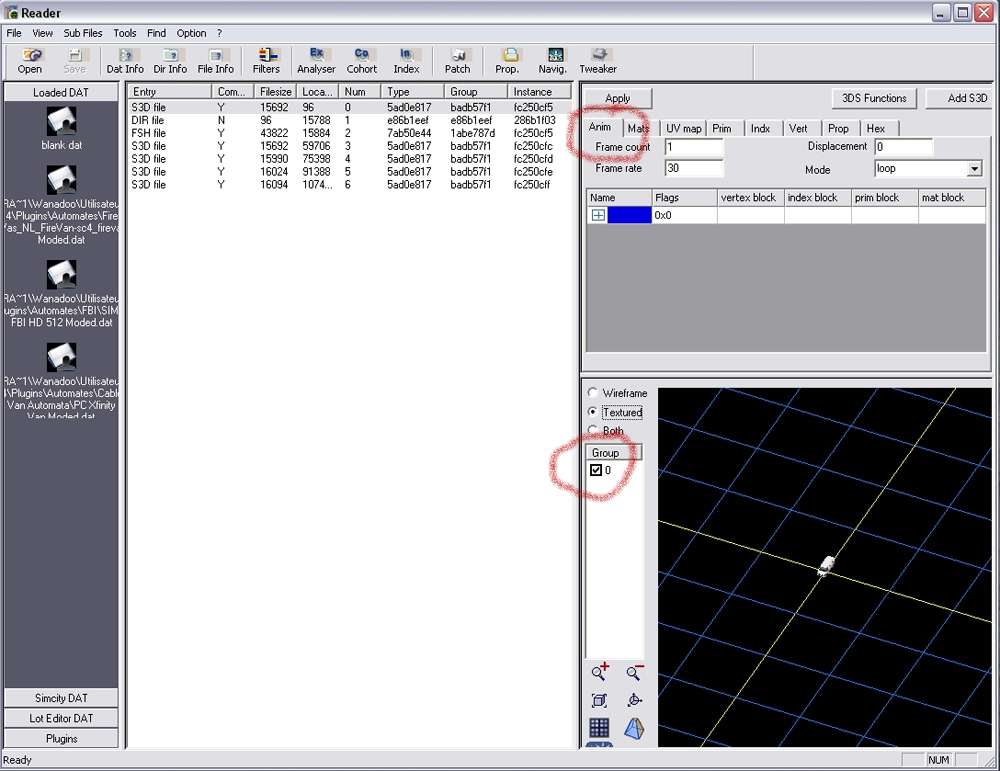The height and width of the screenshot is (771, 1000).
Task: Open the Loaded DAT panel header
Action: point(61,92)
